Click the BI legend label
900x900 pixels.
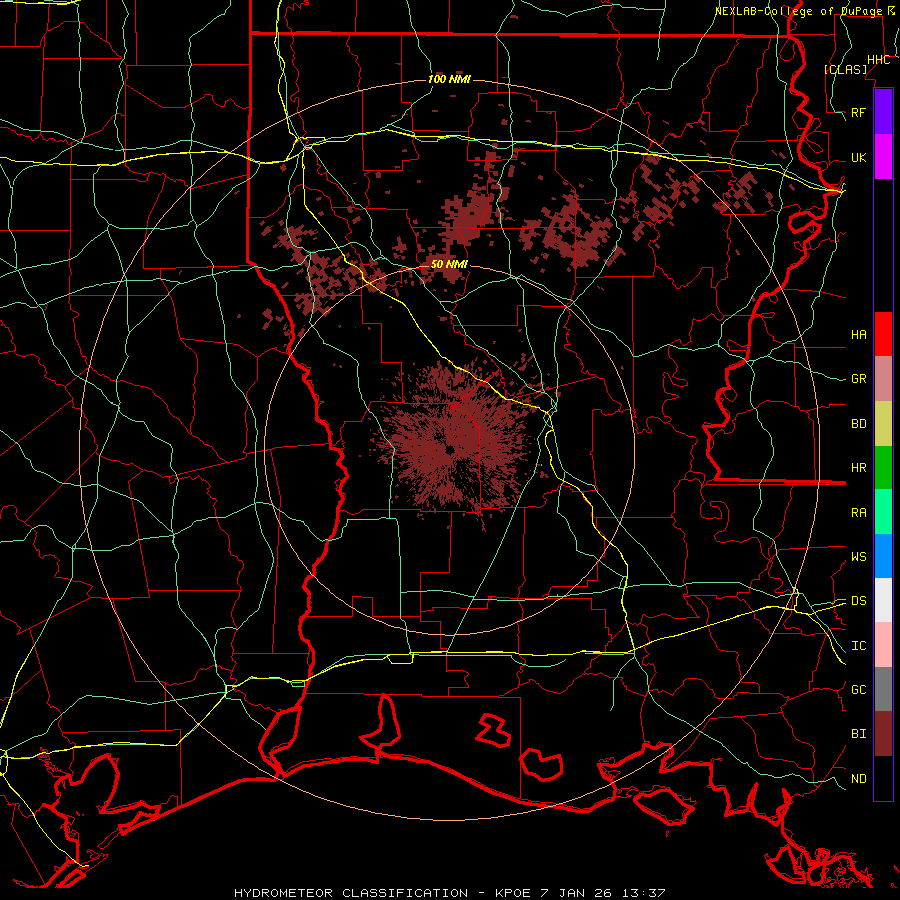[859, 734]
